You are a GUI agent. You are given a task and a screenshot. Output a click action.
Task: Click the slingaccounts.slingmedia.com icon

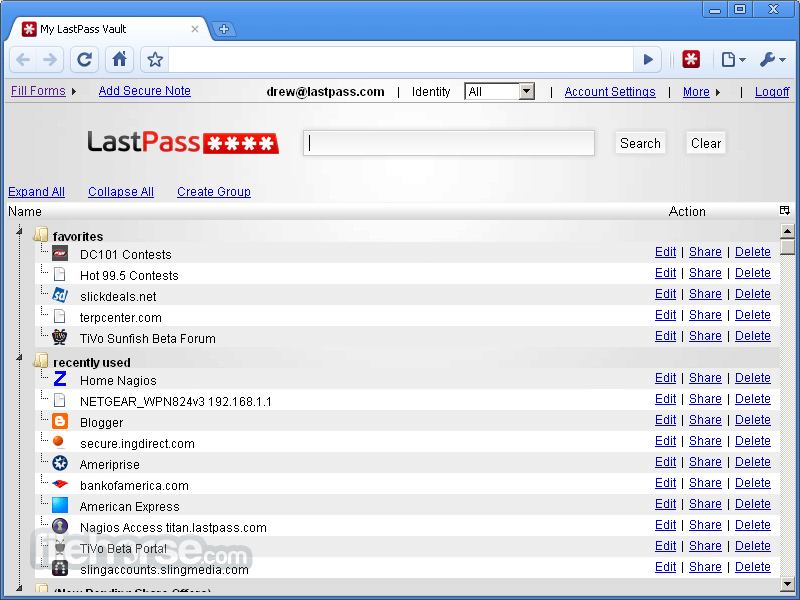[60, 568]
